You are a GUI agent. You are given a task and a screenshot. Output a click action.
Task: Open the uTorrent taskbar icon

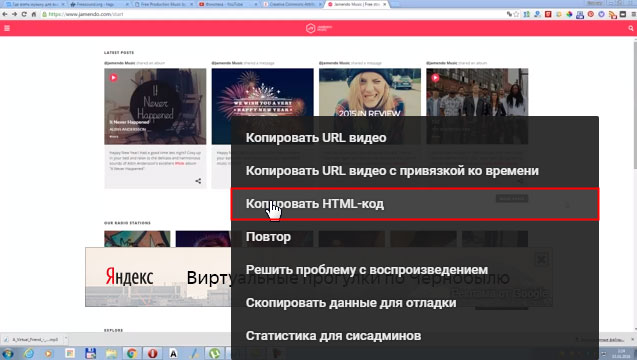[x=214, y=353]
